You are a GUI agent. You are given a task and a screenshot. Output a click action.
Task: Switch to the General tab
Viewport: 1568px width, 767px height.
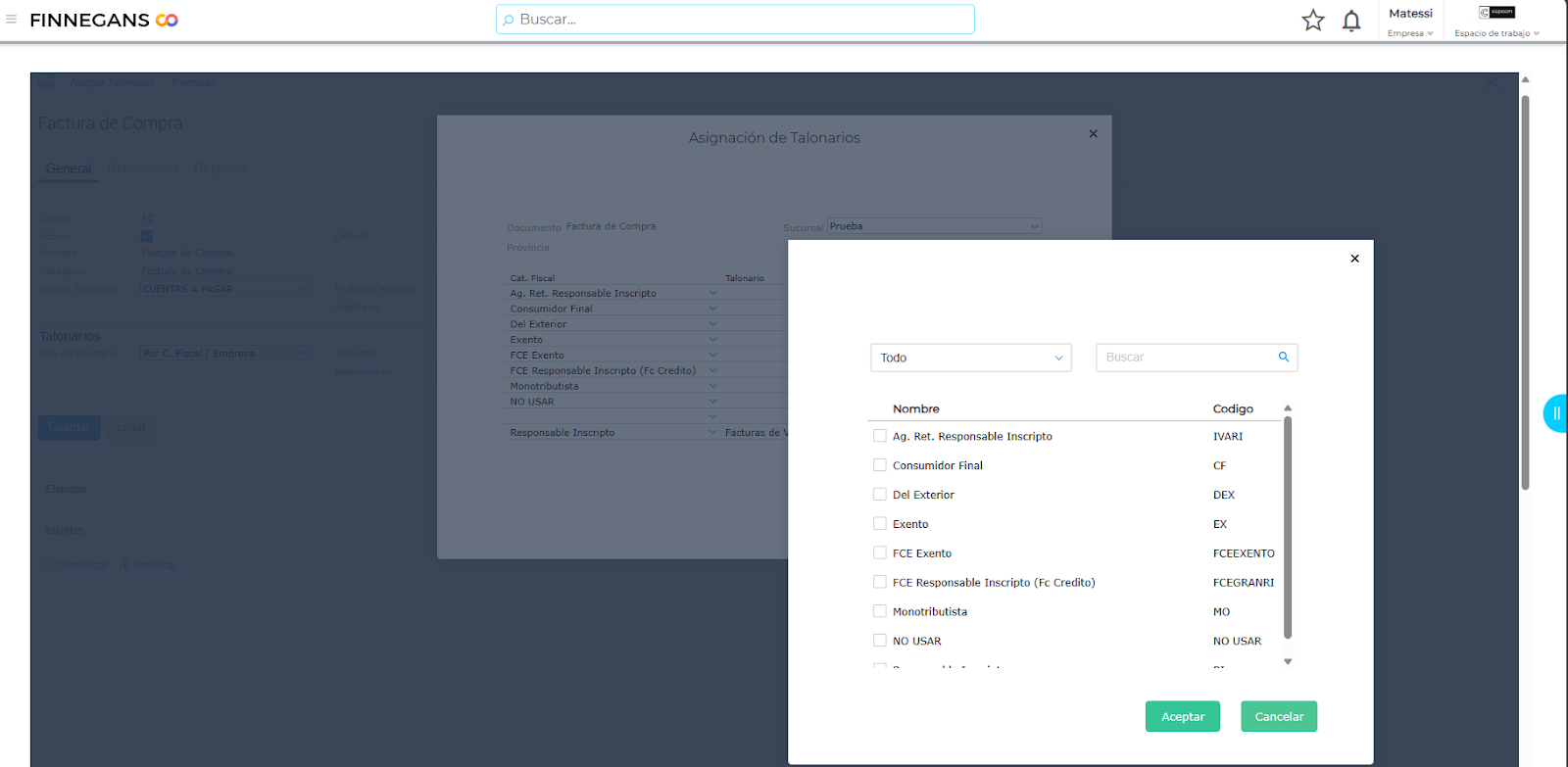69,168
